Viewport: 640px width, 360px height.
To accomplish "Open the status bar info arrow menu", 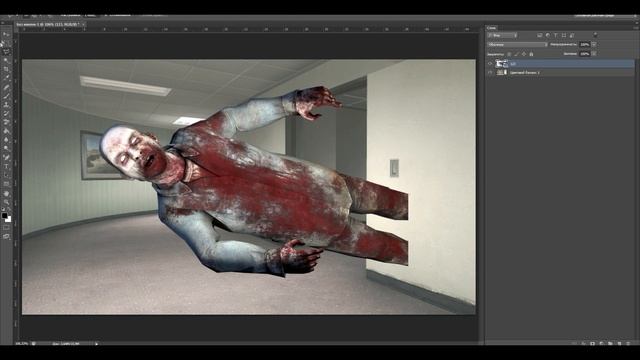I will [x=96, y=344].
